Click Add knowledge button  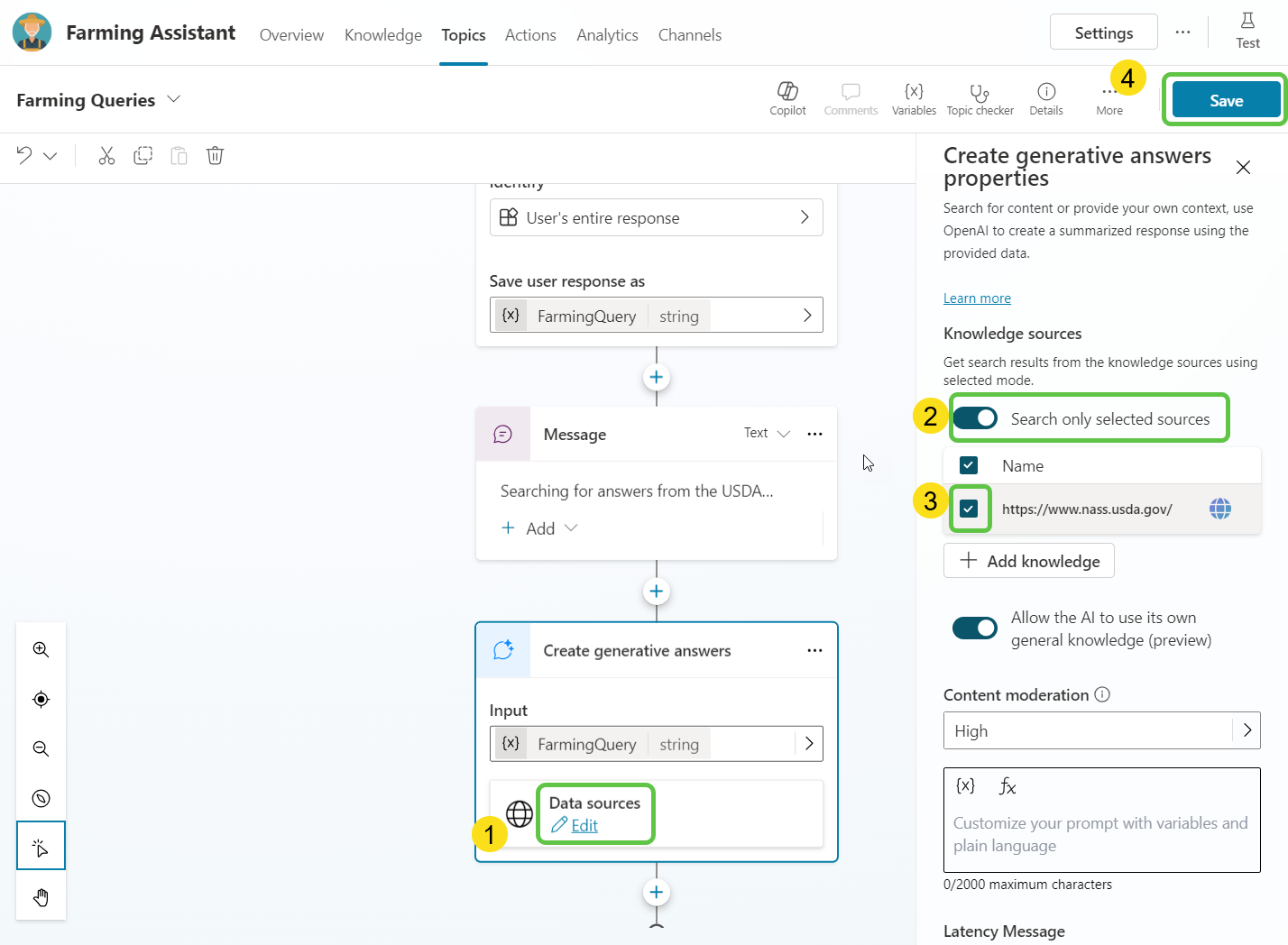pos(1029,561)
